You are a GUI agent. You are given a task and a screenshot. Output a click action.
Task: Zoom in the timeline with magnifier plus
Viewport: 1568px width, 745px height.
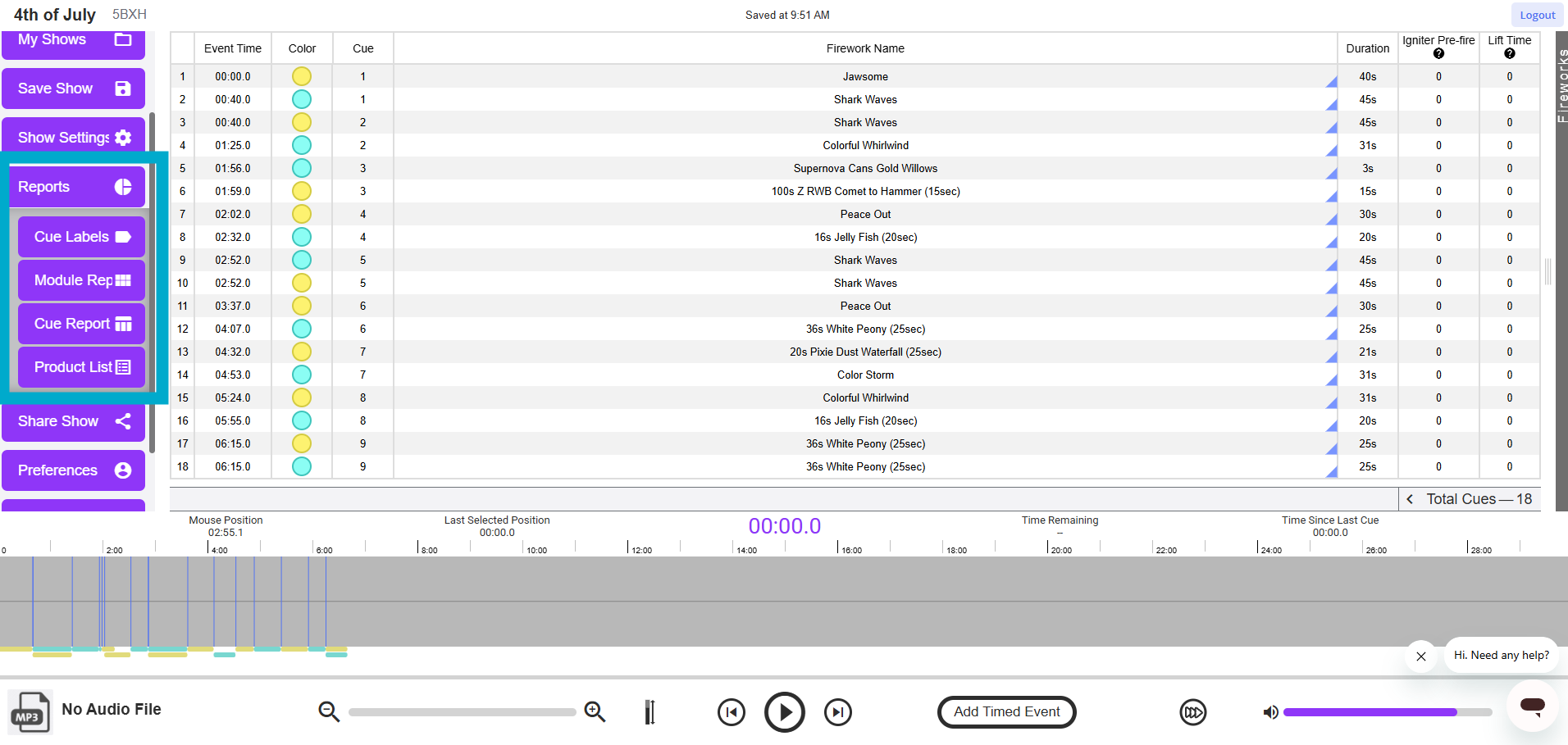pyautogui.click(x=595, y=711)
